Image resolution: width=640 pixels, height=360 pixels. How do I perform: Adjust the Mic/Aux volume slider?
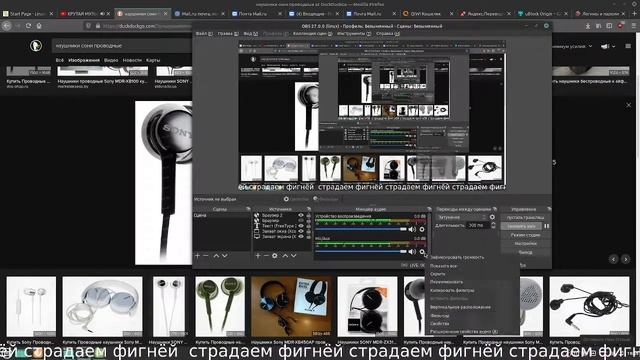(361, 252)
